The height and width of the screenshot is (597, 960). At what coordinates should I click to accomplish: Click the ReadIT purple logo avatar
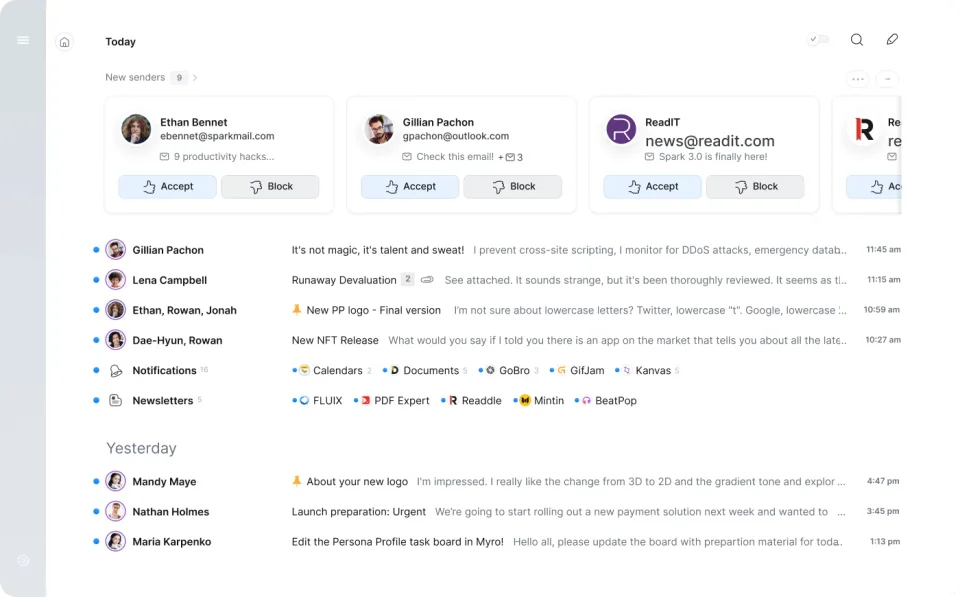pyautogui.click(x=621, y=129)
